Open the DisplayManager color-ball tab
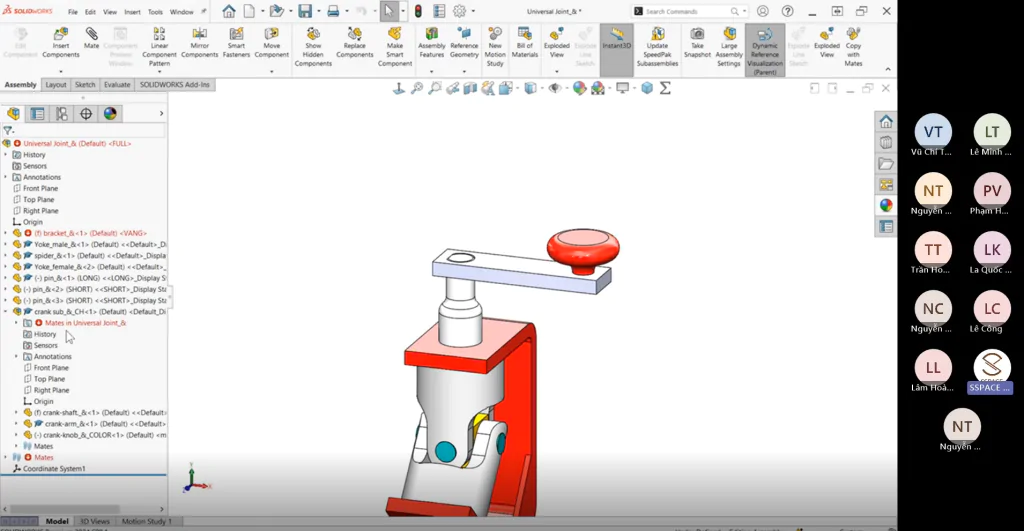 pyautogui.click(x=110, y=114)
